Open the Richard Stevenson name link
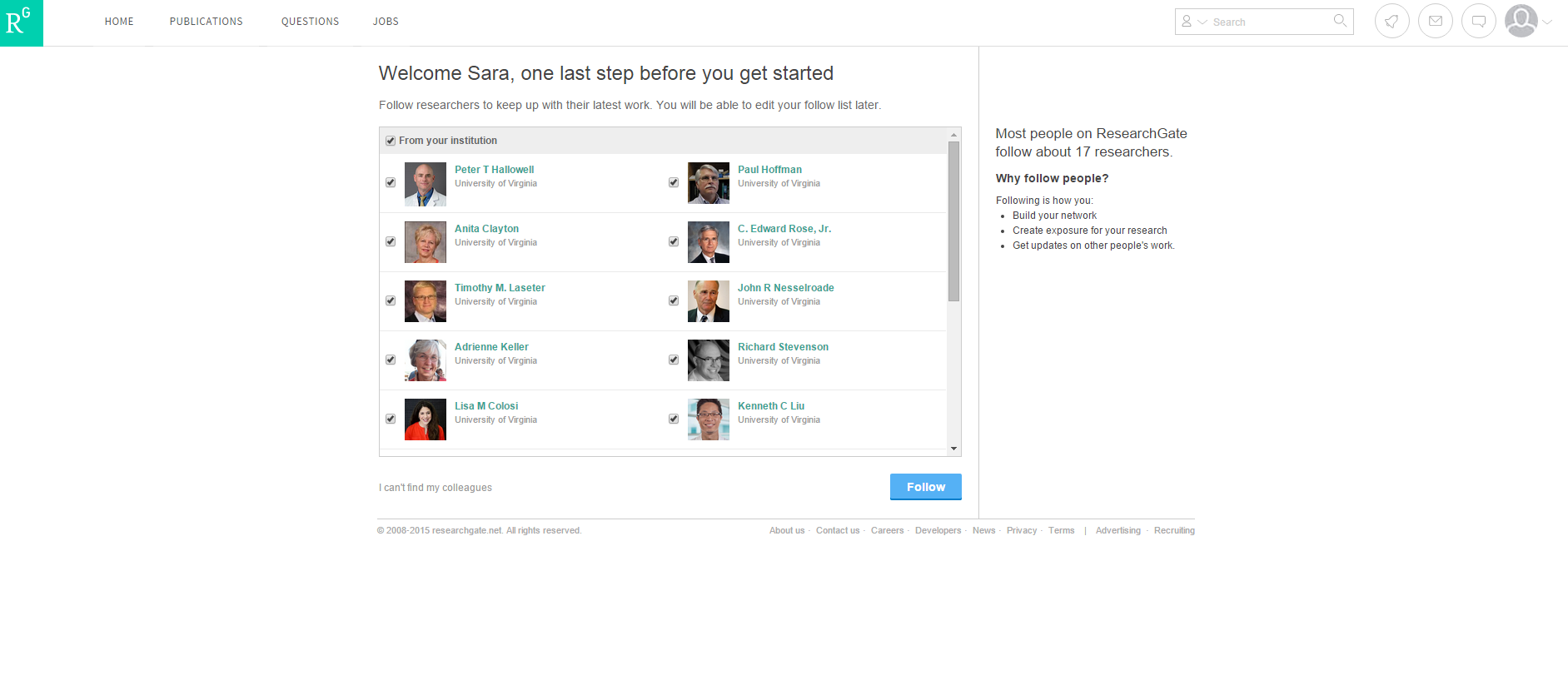 (783, 347)
